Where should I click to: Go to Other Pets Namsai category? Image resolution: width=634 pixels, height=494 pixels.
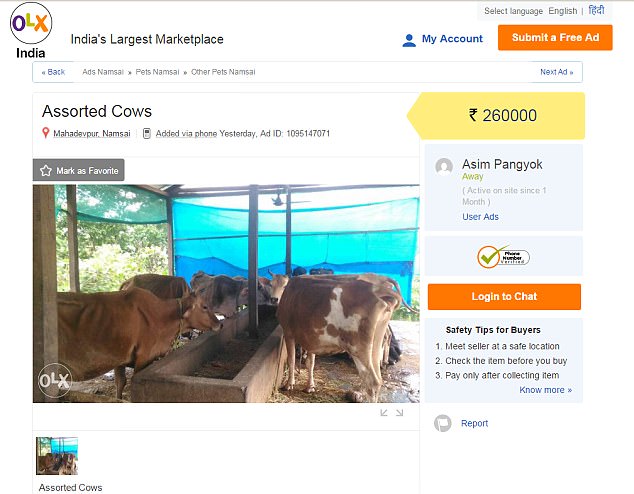223,72
